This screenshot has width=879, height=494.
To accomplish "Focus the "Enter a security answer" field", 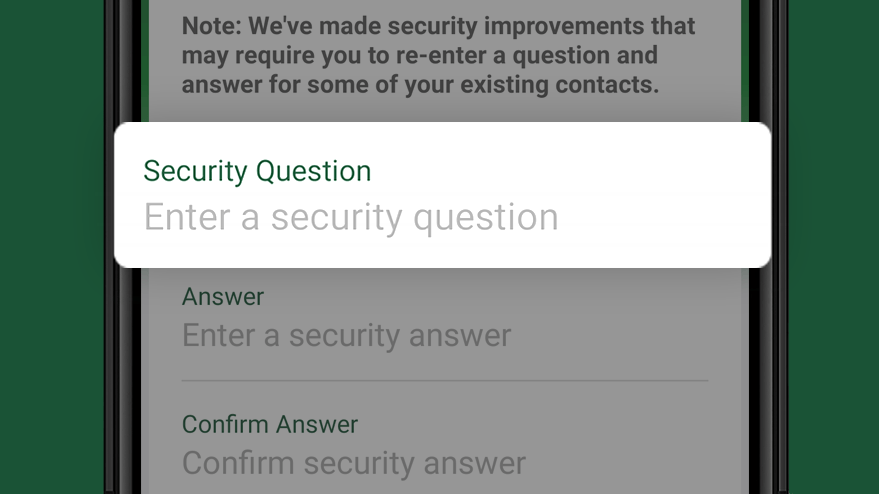I will pyautogui.click(x=346, y=335).
